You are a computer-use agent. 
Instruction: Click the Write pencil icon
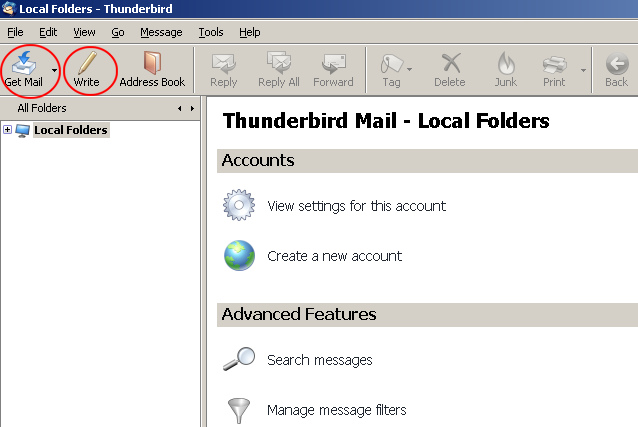pyautogui.click(x=87, y=63)
